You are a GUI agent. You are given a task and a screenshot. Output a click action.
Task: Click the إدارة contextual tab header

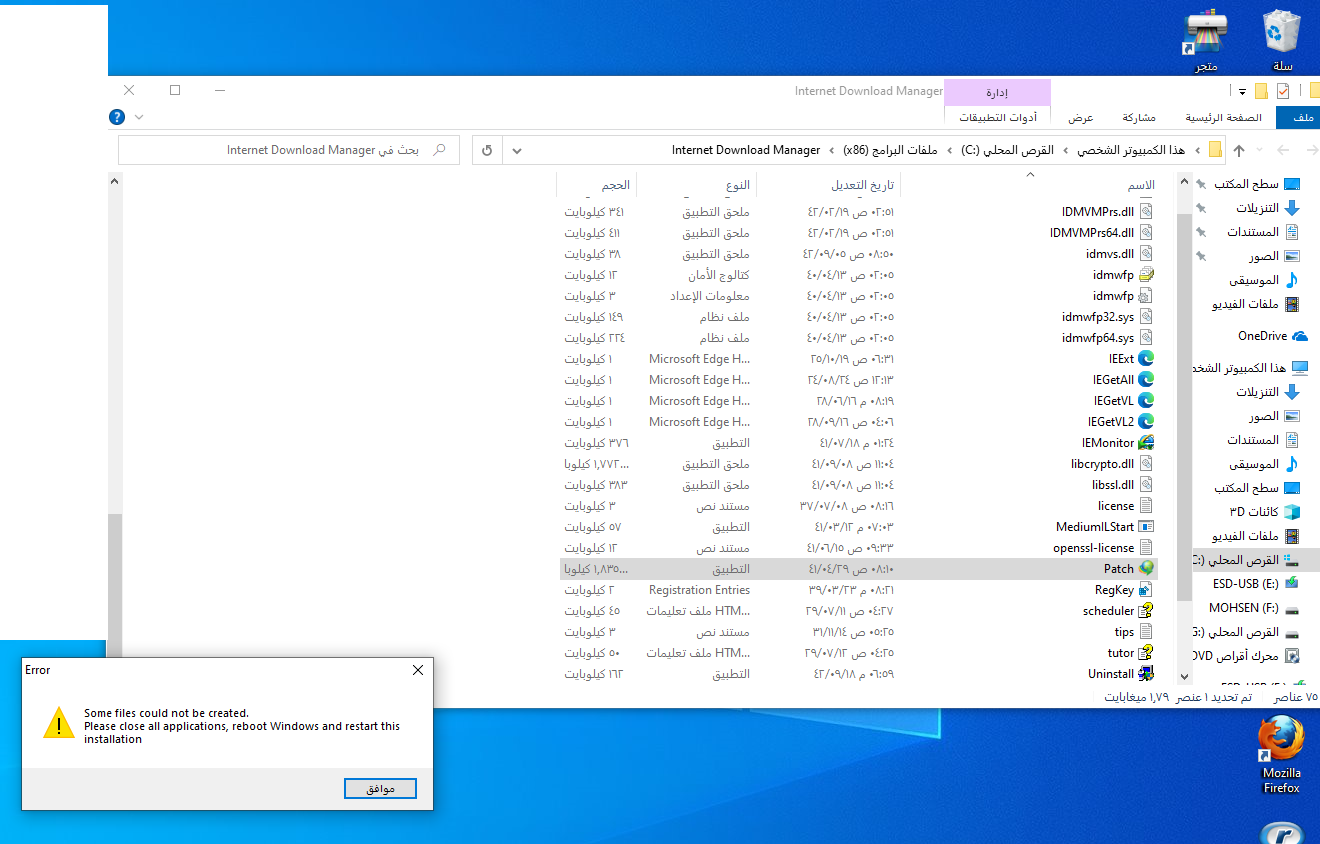tap(997, 92)
